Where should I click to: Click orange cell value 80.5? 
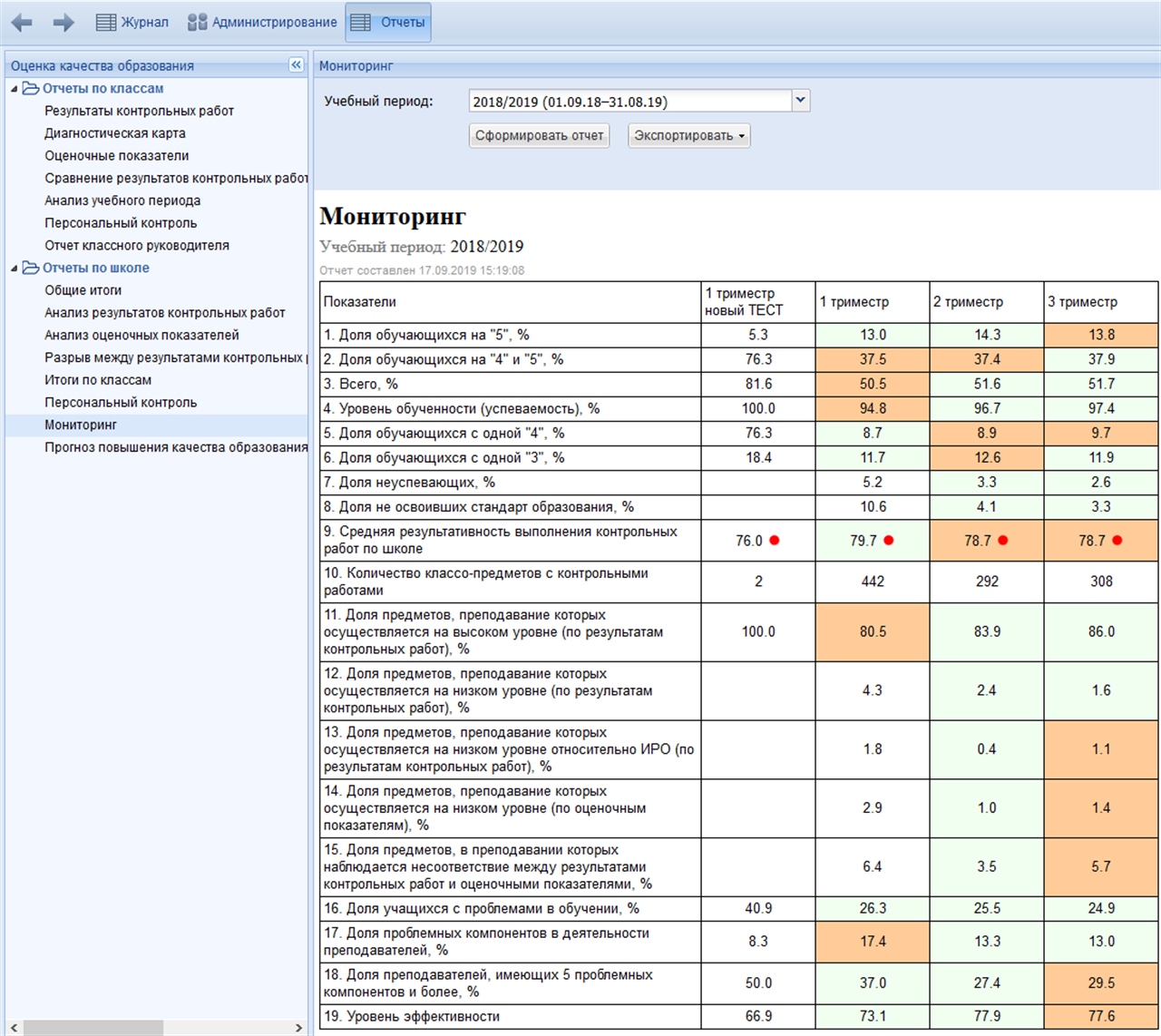(x=873, y=631)
